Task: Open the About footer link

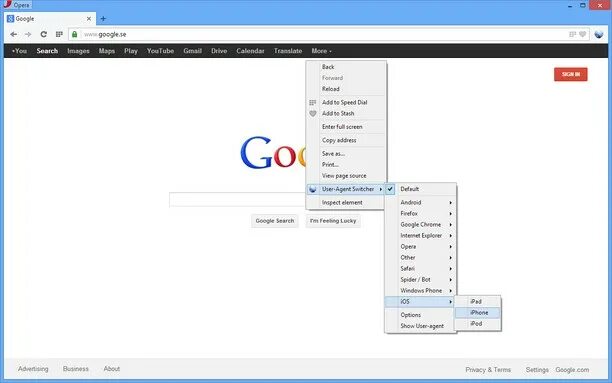Action: [112, 369]
